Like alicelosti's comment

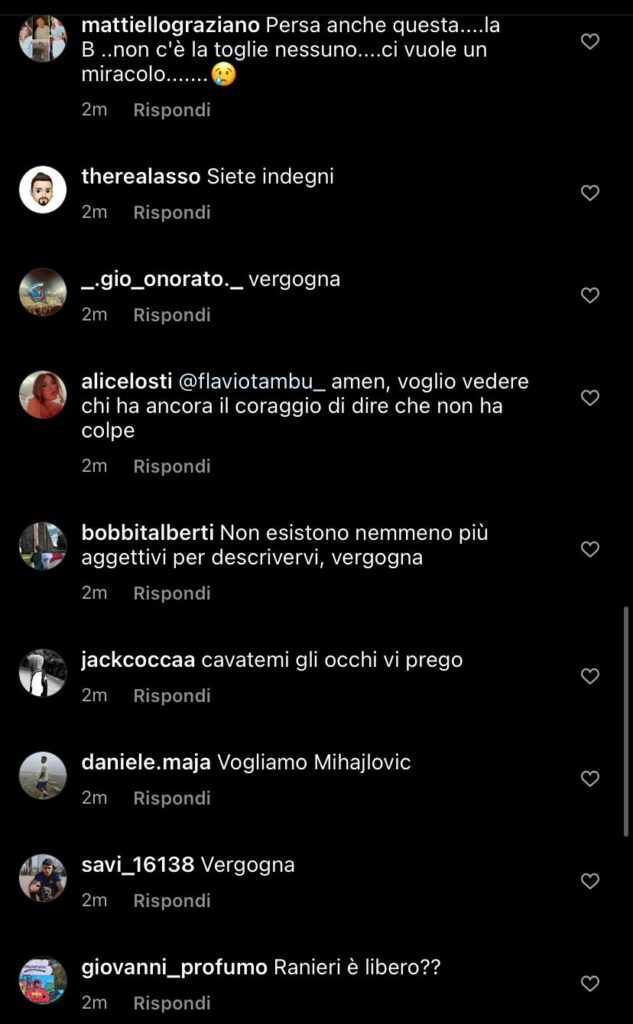coord(590,398)
